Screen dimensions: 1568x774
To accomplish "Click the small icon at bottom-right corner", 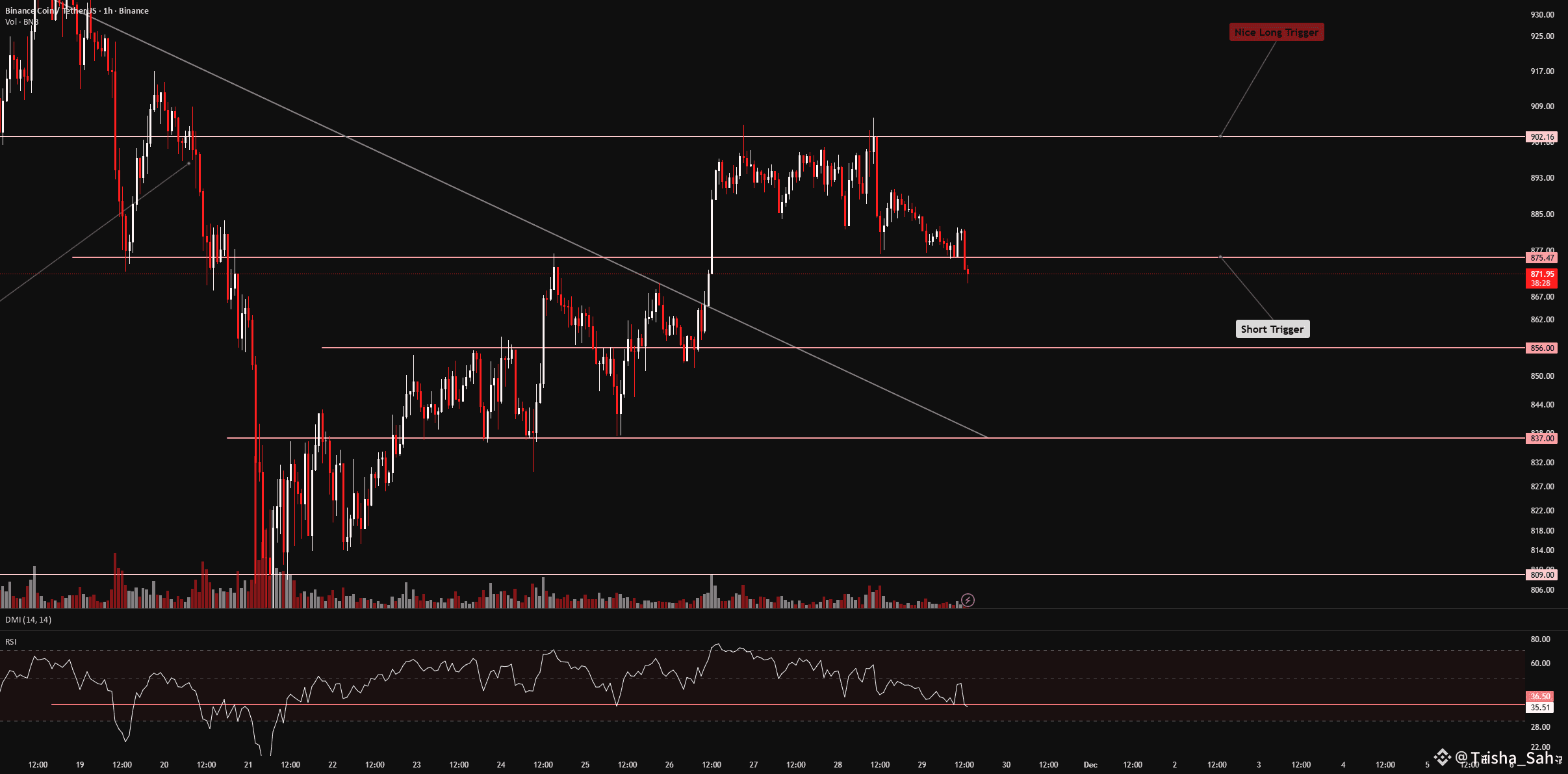I will (1558, 760).
